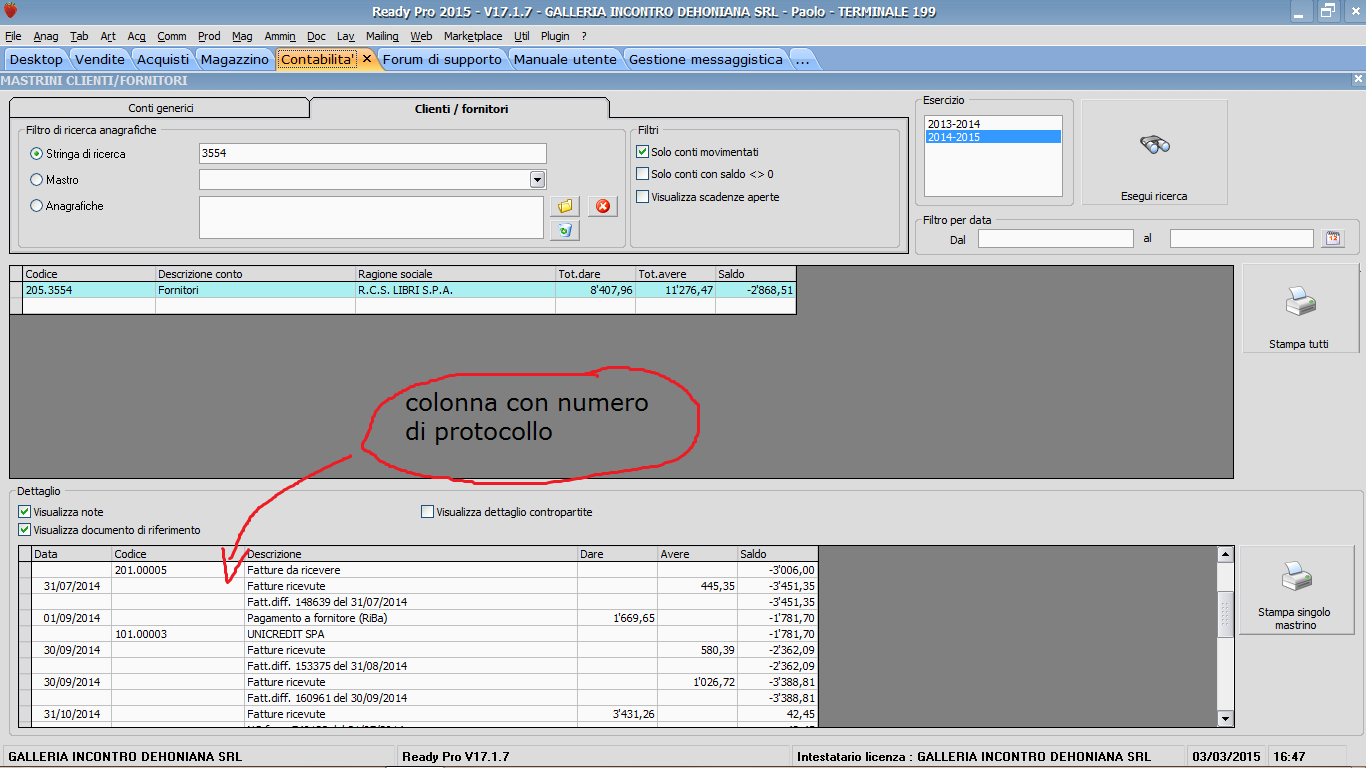Select the Clienti / fornitori tab
The image size is (1366, 768).
coord(461,108)
